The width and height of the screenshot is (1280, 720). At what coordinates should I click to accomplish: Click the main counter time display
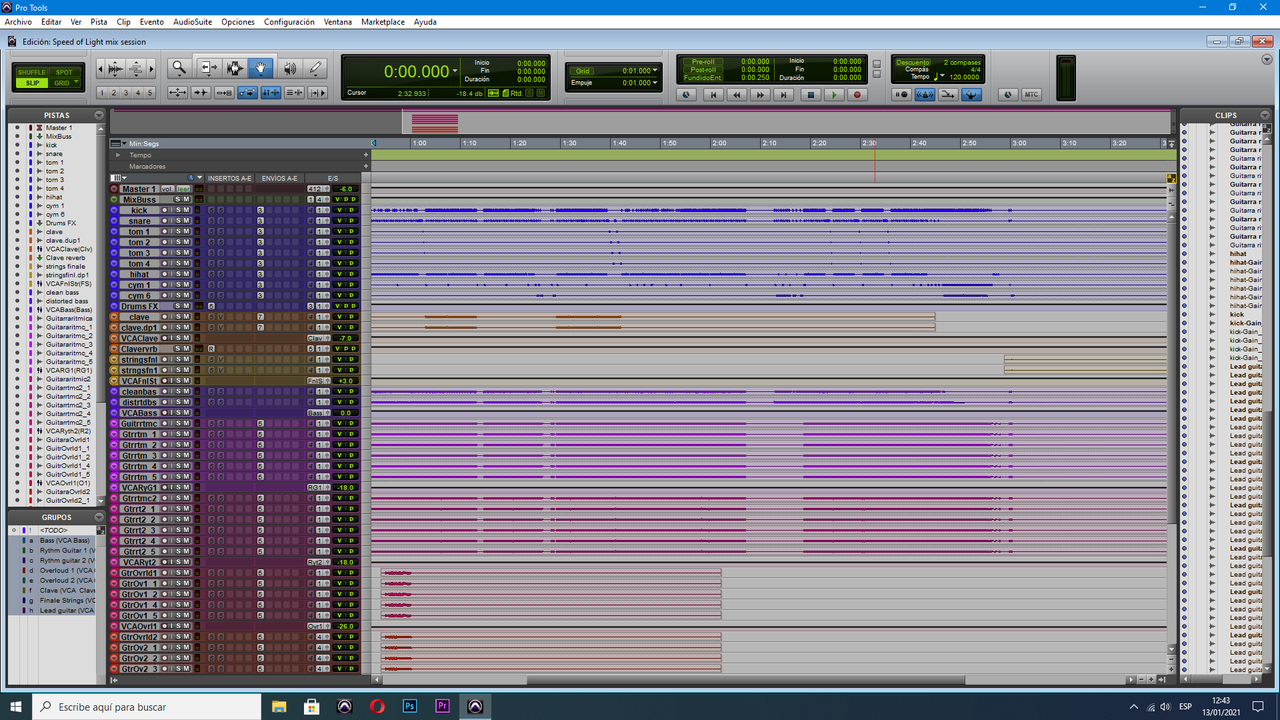416,71
